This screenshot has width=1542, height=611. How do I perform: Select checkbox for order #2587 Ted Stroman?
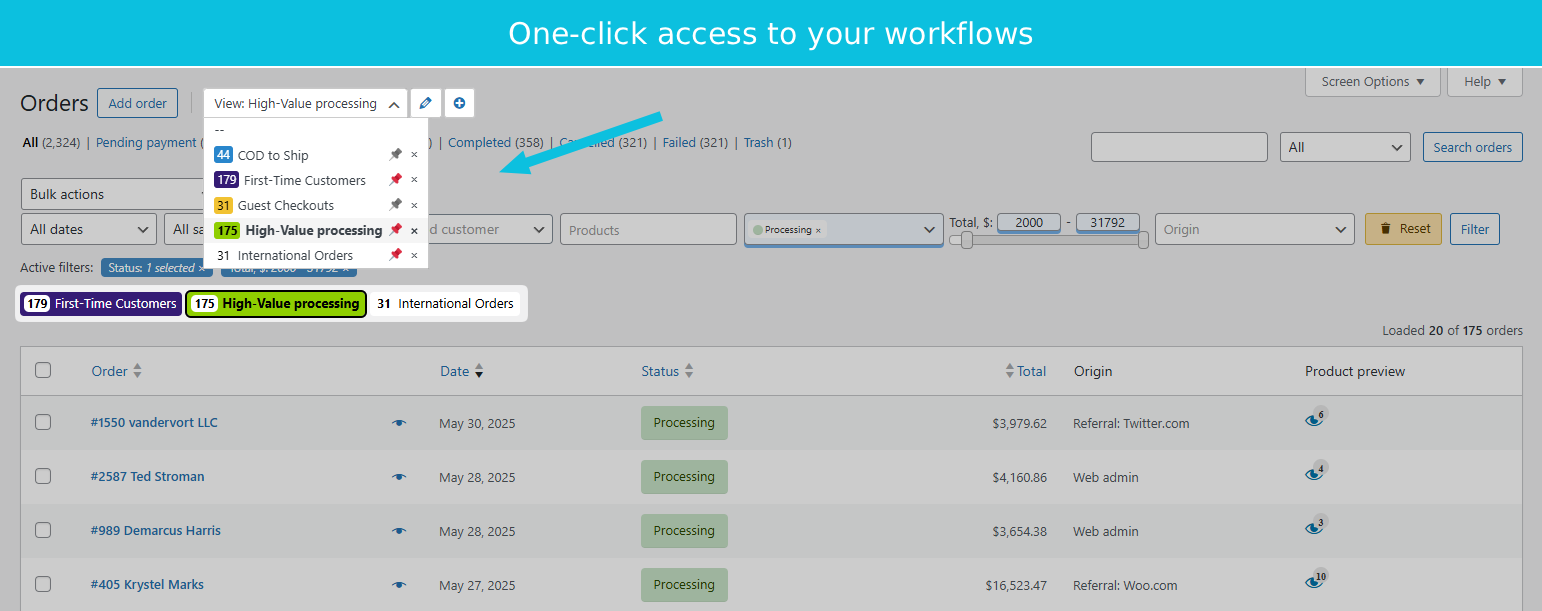(x=43, y=476)
